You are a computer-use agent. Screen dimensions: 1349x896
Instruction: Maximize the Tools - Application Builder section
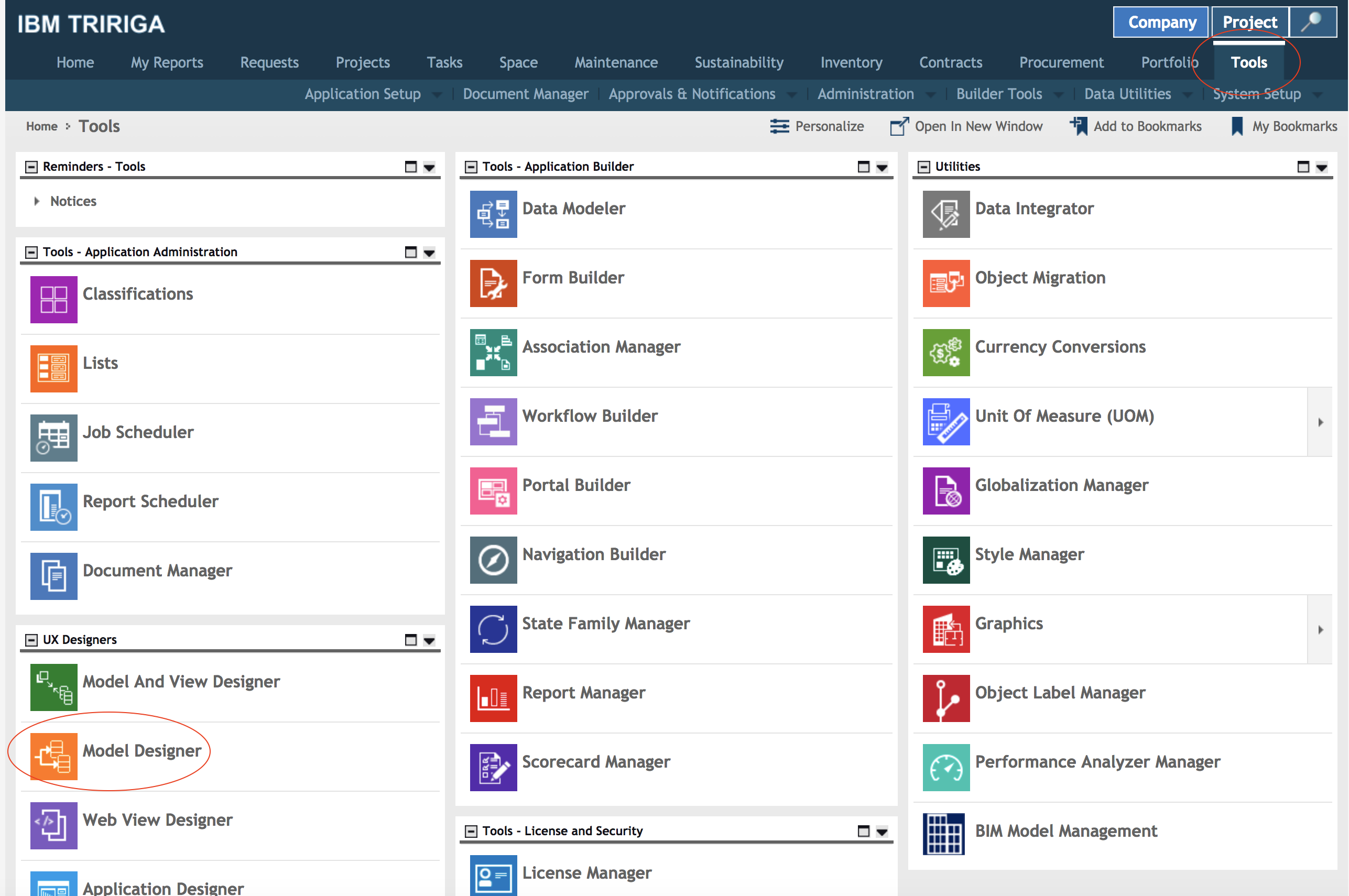[863, 167]
